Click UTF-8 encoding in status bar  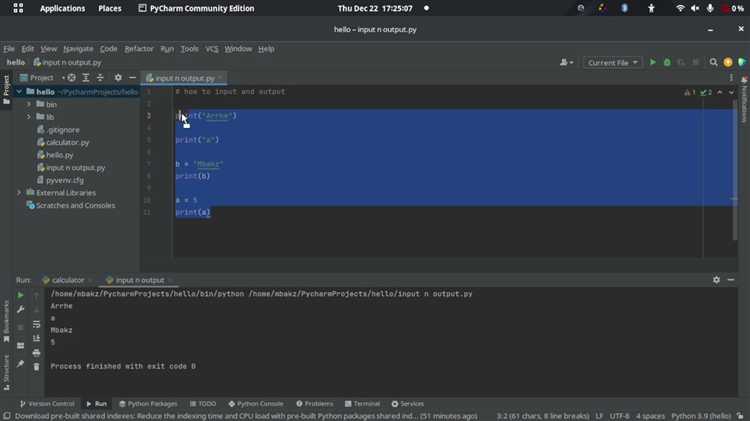click(619, 416)
